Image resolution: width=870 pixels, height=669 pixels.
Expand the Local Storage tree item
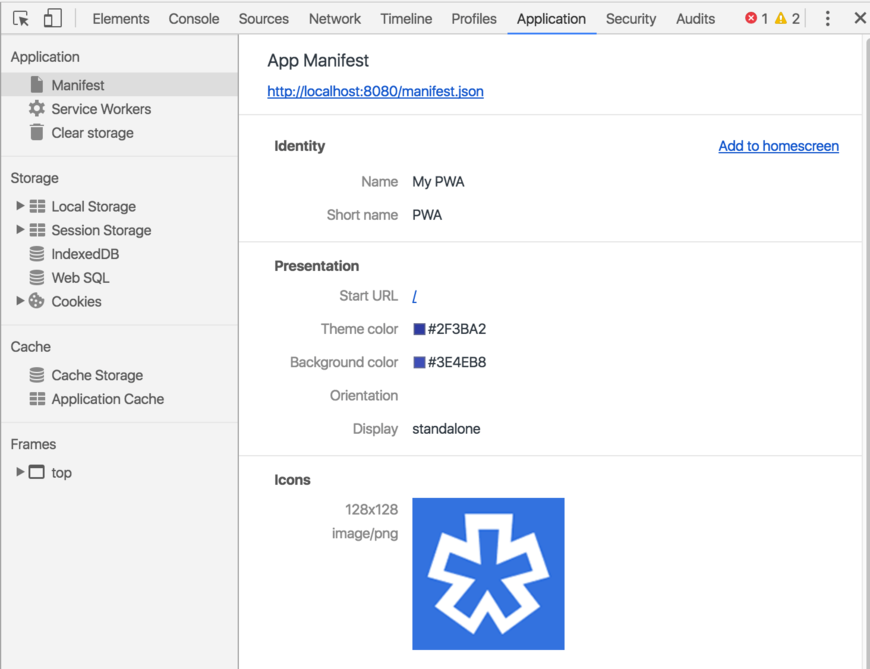(20, 206)
